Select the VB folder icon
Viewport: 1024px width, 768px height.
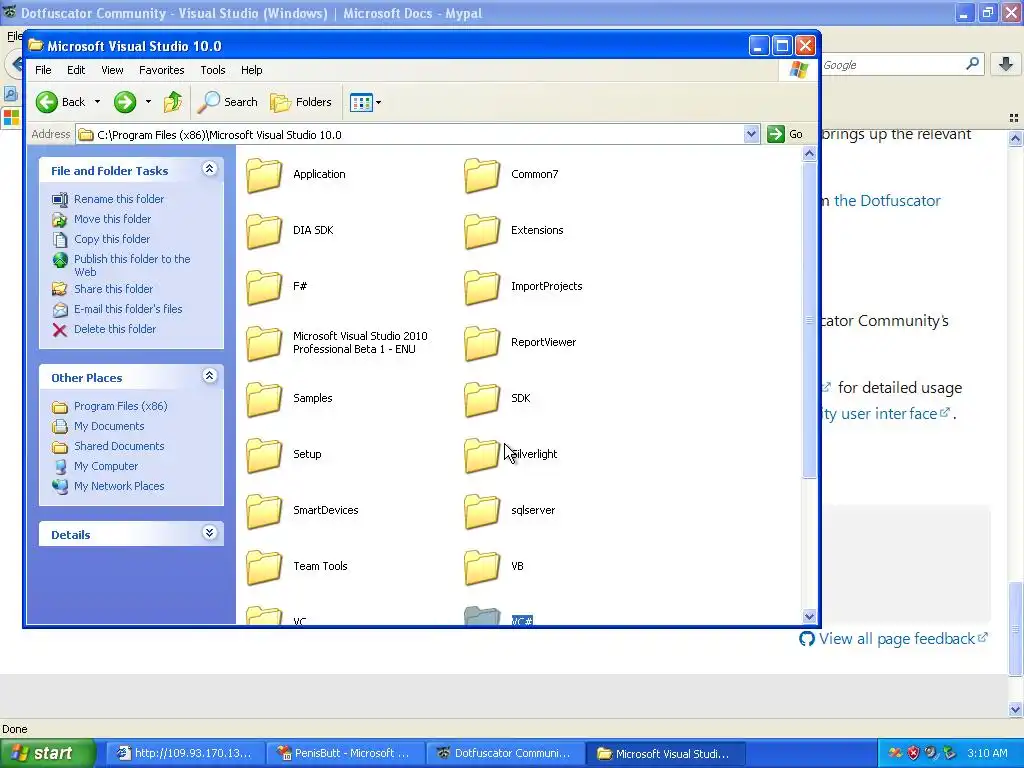tap(482, 568)
